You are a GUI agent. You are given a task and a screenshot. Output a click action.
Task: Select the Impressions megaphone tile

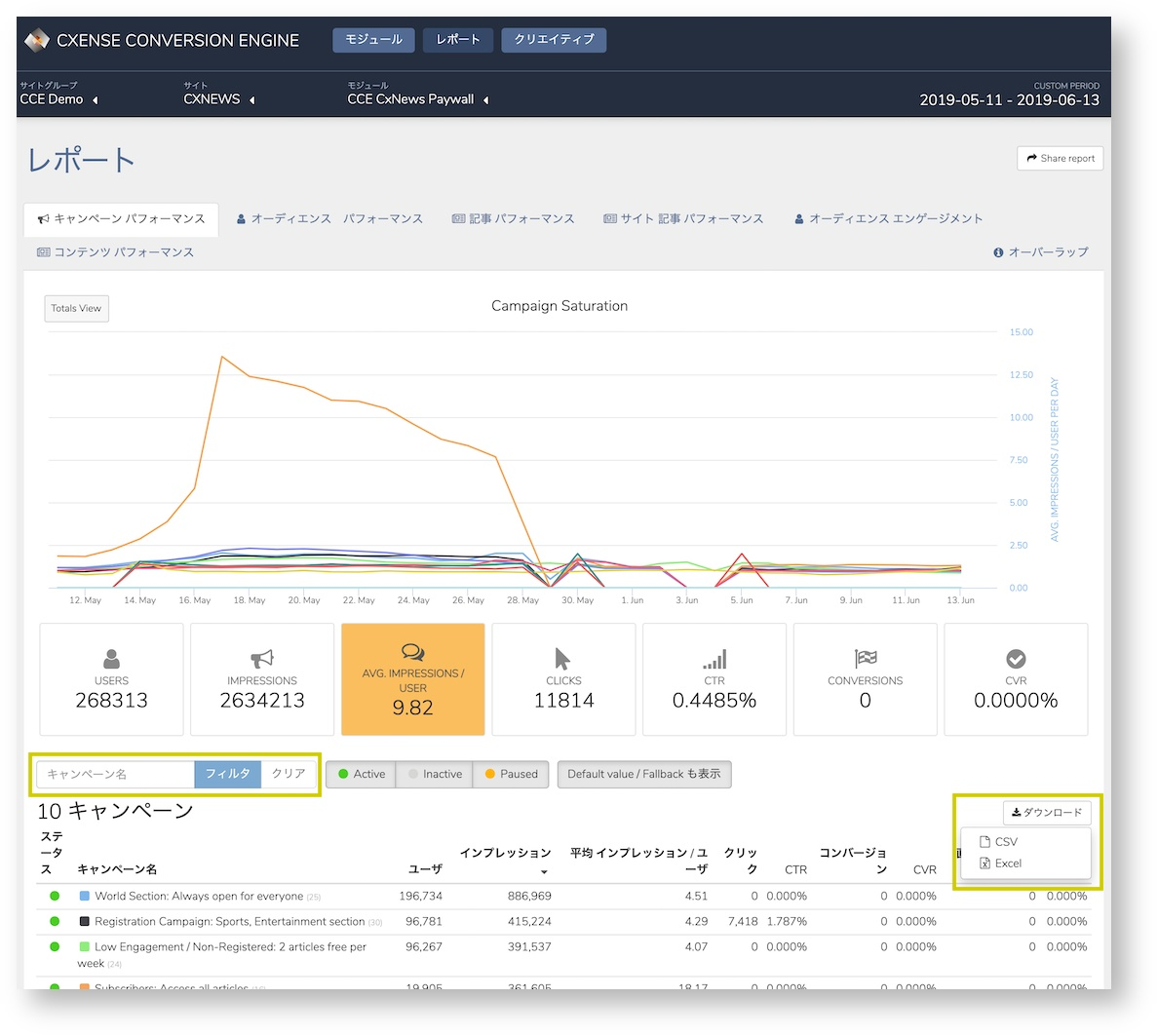[x=262, y=679]
